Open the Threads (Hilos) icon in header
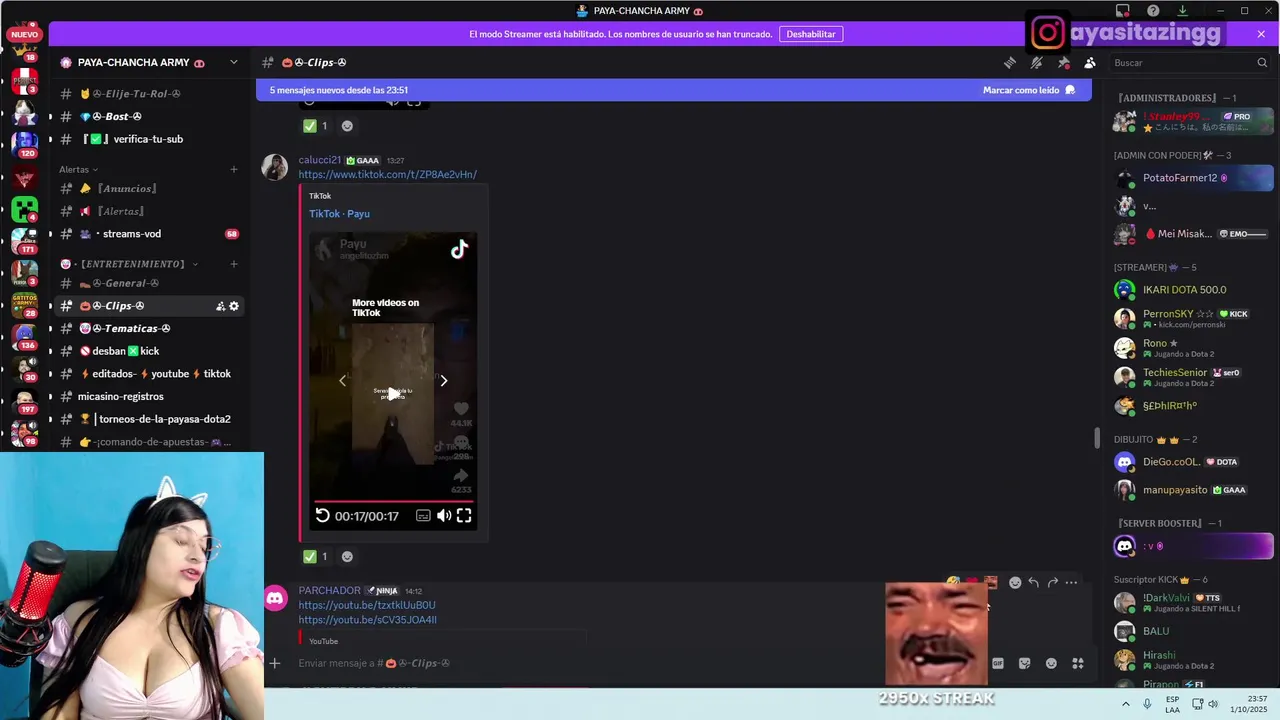The image size is (1280, 720). [x=1010, y=62]
